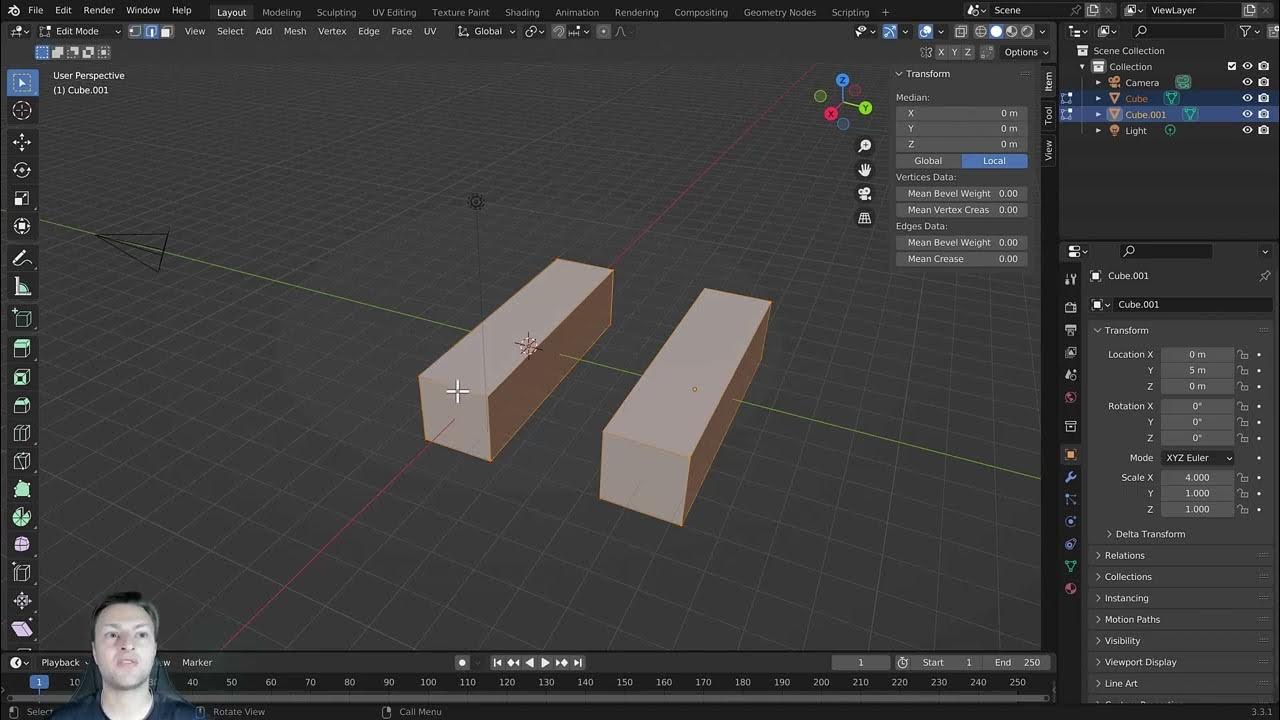
Task: Toggle the Light object's visibility eye
Action: point(1246,130)
